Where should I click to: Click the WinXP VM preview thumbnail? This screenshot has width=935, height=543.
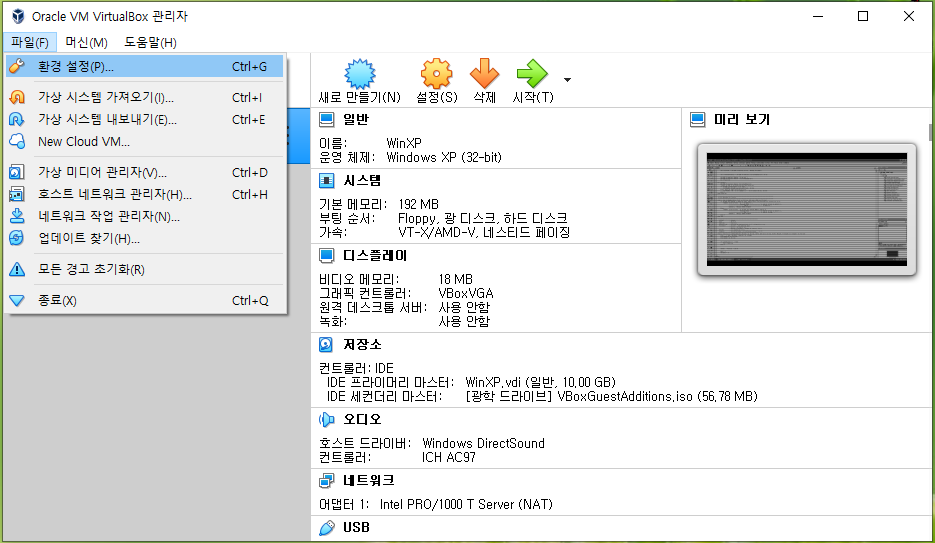[x=807, y=209]
